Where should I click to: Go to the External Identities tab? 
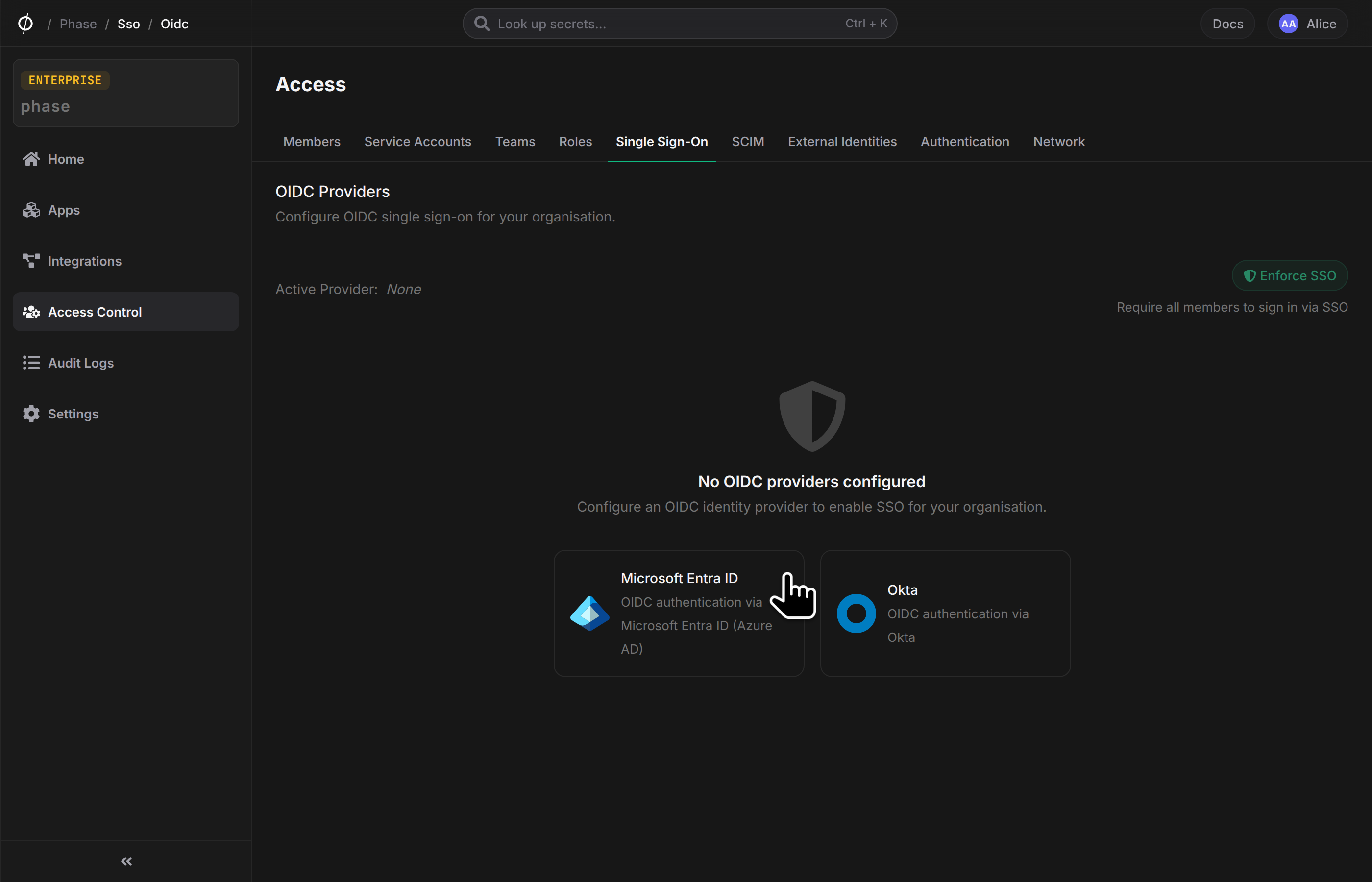point(842,142)
